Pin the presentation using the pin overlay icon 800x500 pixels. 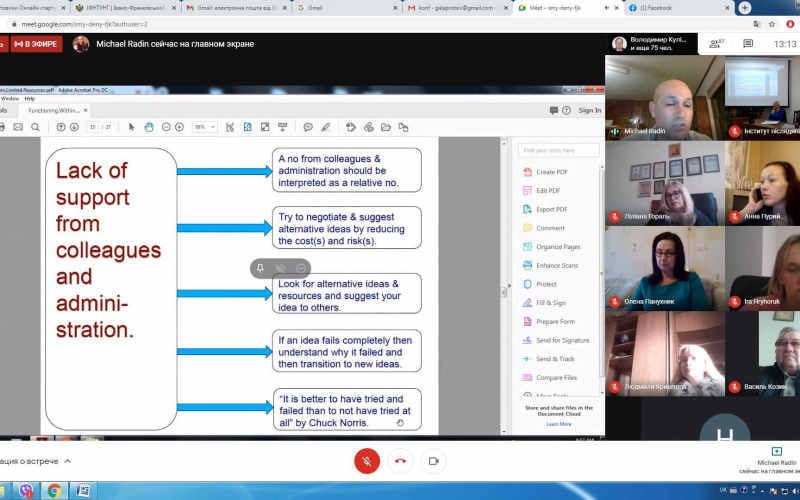(x=260, y=268)
